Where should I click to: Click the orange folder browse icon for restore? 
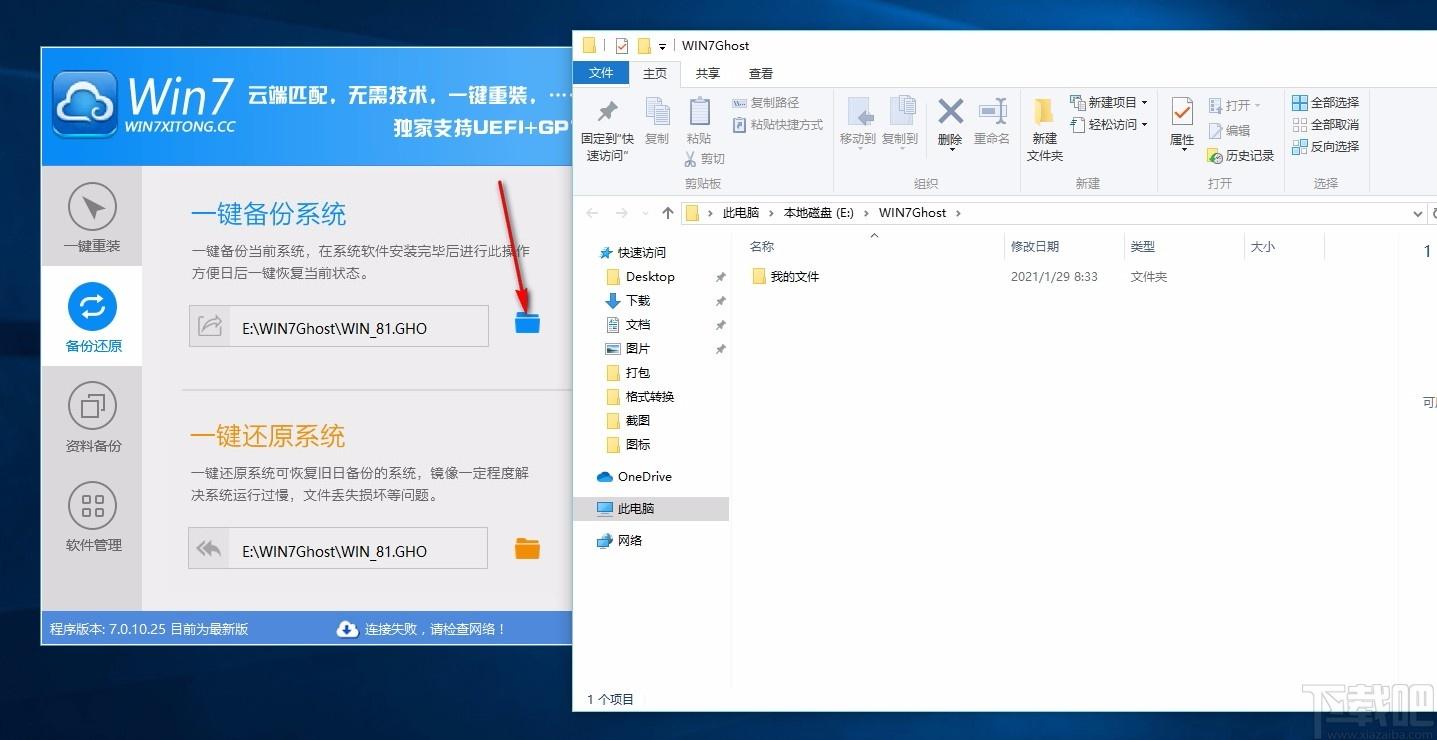click(527, 548)
